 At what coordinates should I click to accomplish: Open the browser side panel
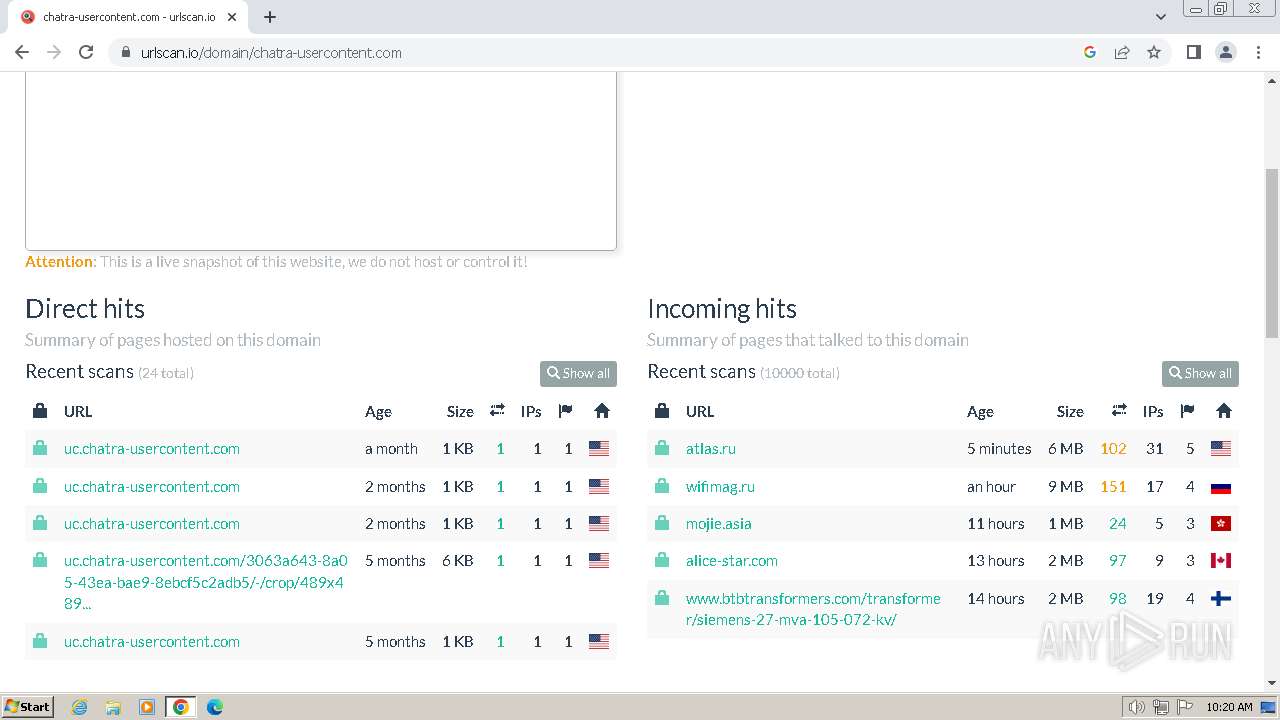1193,52
